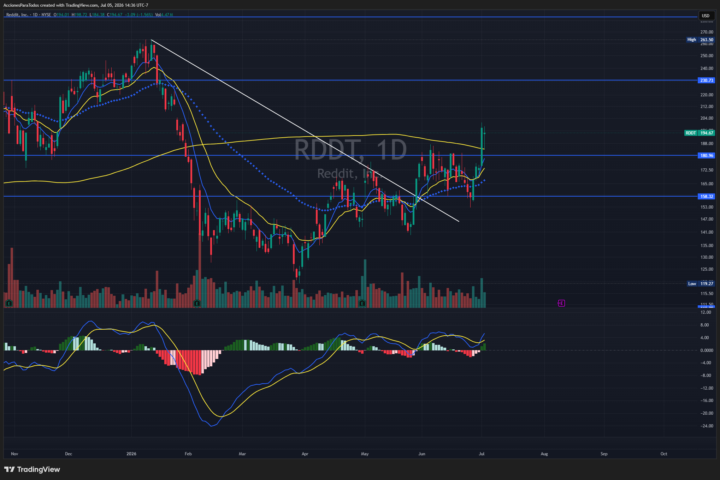
Task: Click the Feb label on the time axis
Action: point(188,454)
